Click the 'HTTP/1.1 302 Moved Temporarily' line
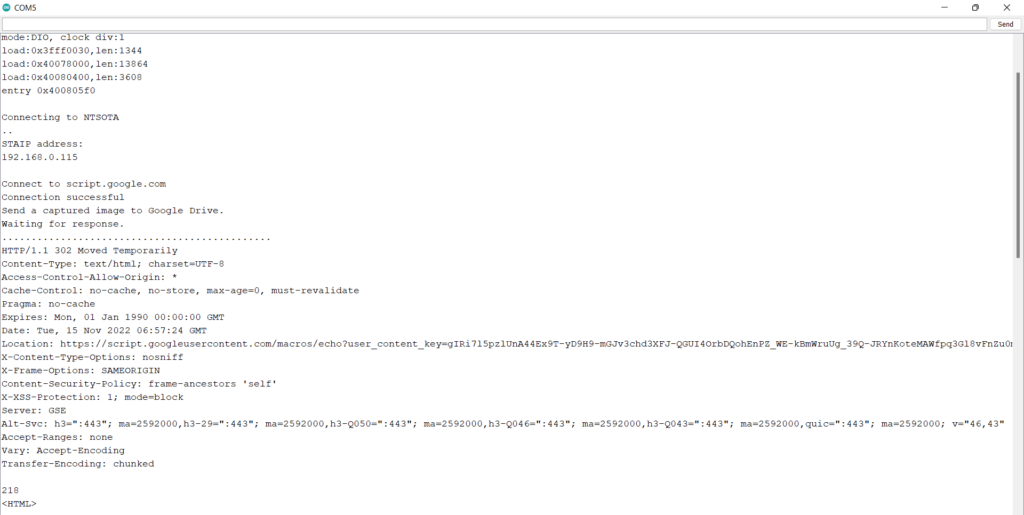Screen dimensions: 1024x515 [89, 250]
